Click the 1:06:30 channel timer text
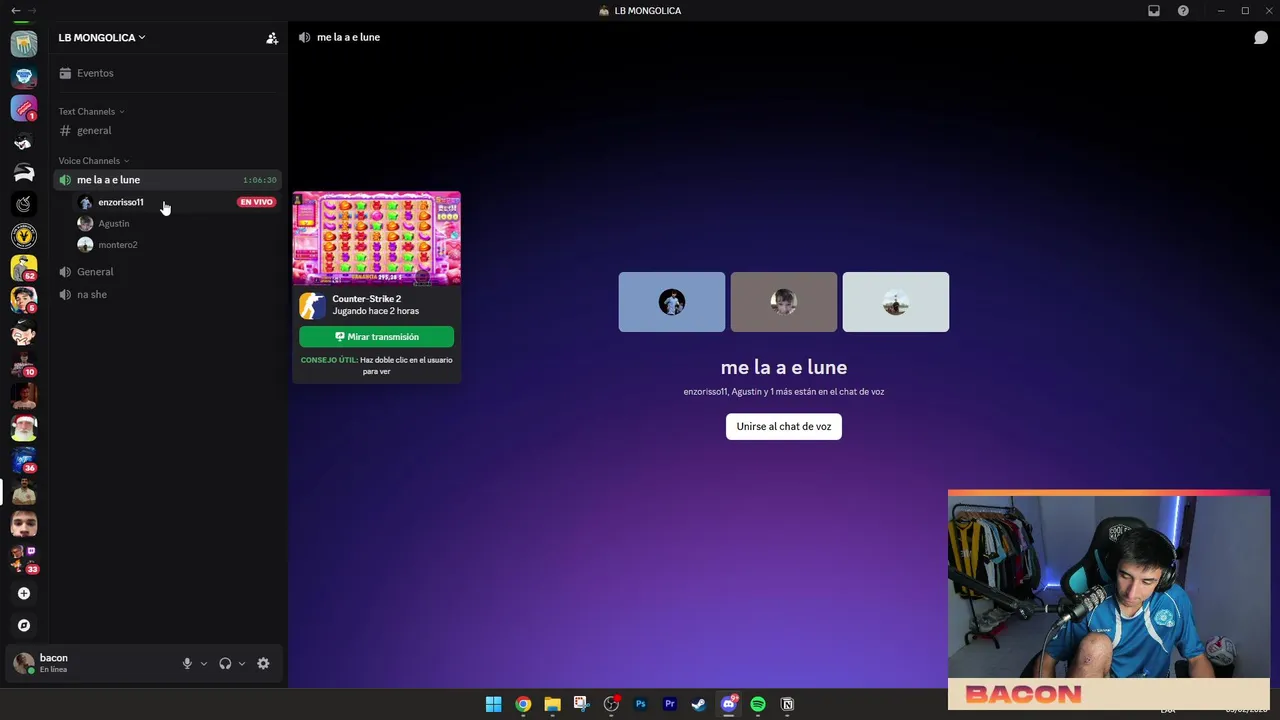1280x720 pixels. pyautogui.click(x=260, y=181)
